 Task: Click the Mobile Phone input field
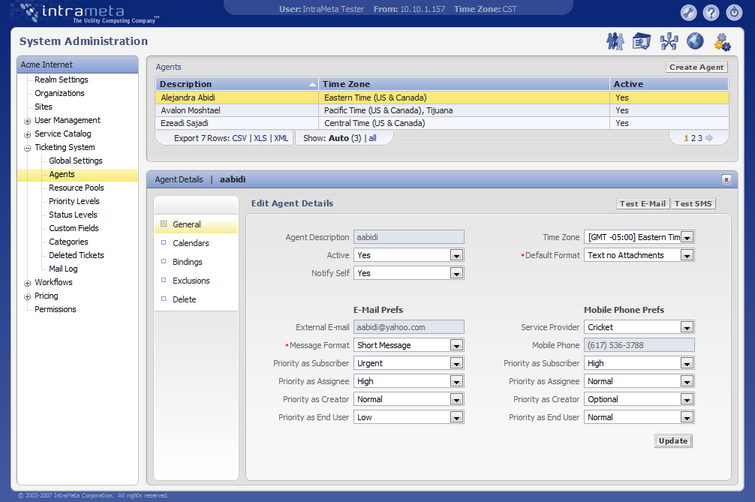639,345
